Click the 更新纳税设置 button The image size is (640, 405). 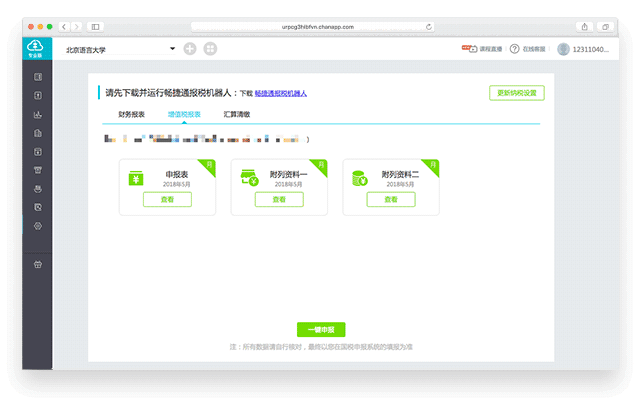coord(517,93)
